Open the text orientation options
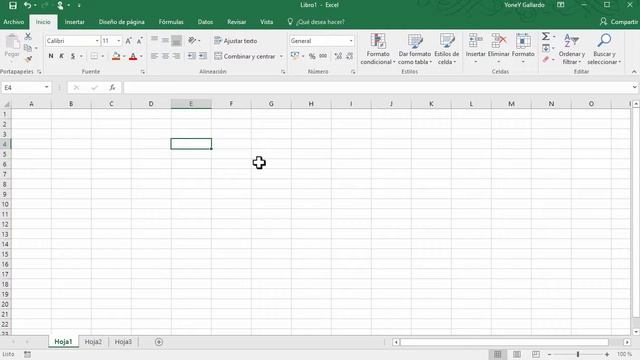Viewport: 640px width, 360px height. click(193, 40)
